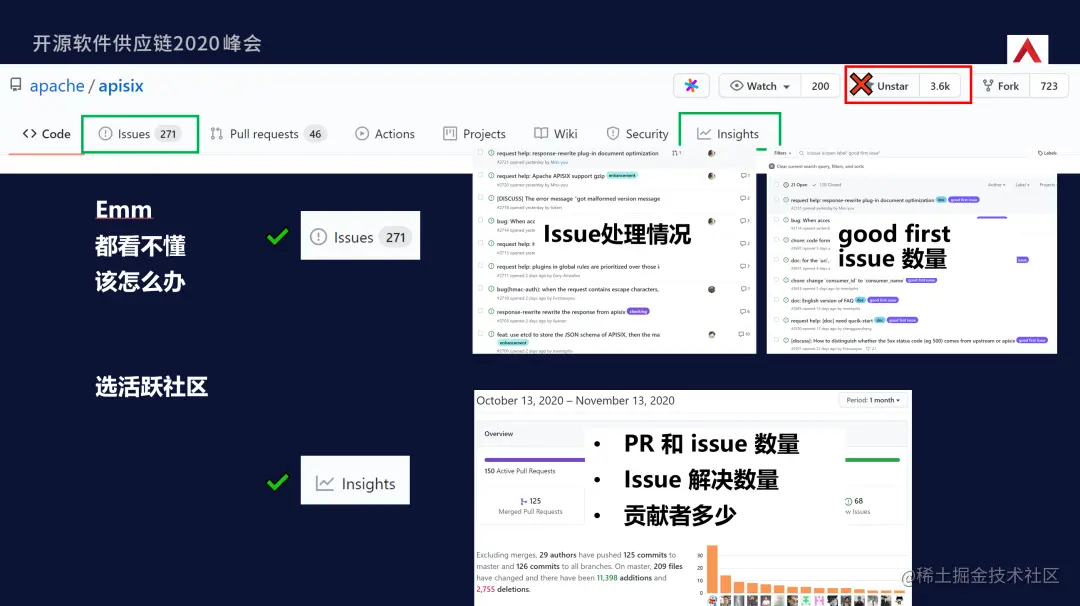
Task: Click the repository bookmark icon beside apache/apisix
Action: click(x=15, y=85)
